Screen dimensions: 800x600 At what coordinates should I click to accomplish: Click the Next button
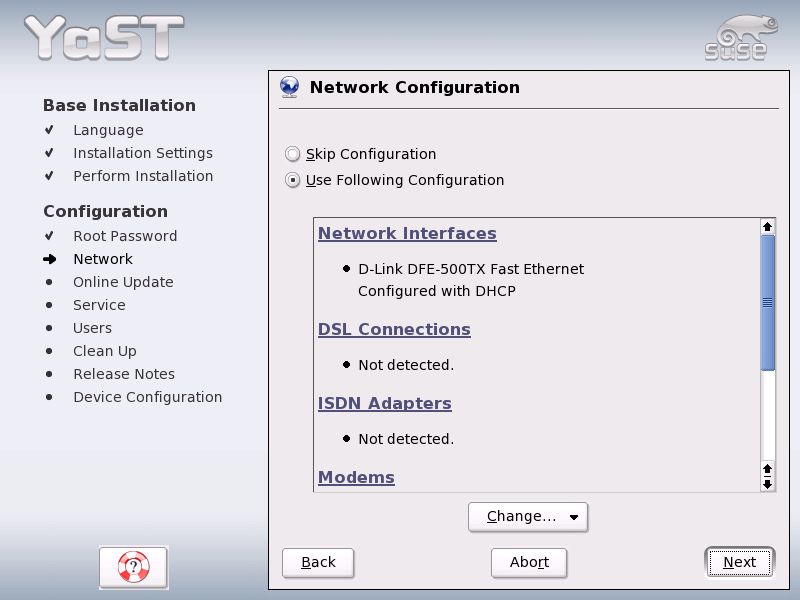pos(739,562)
